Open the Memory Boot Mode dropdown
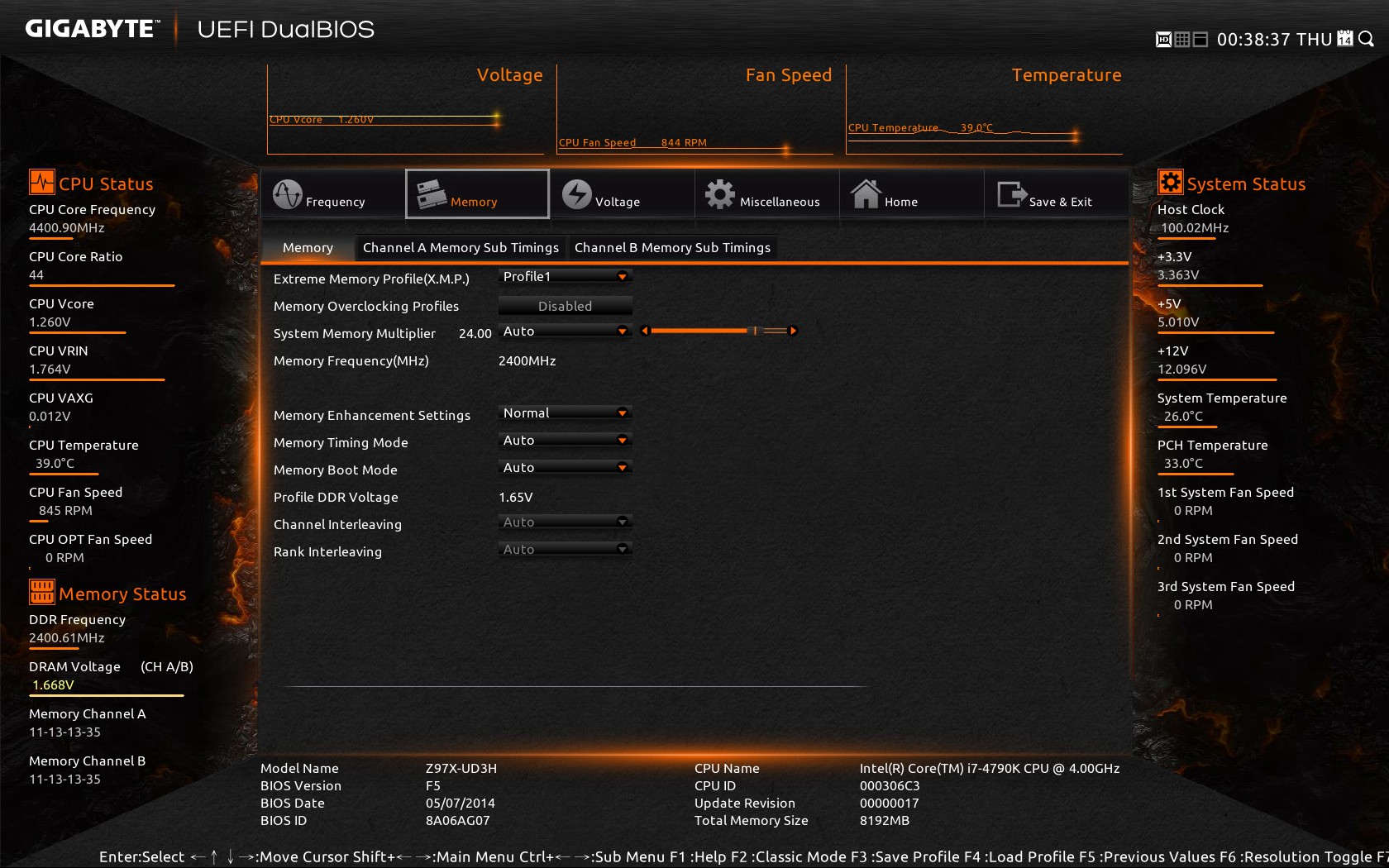The height and width of the screenshot is (868, 1389). [566, 468]
